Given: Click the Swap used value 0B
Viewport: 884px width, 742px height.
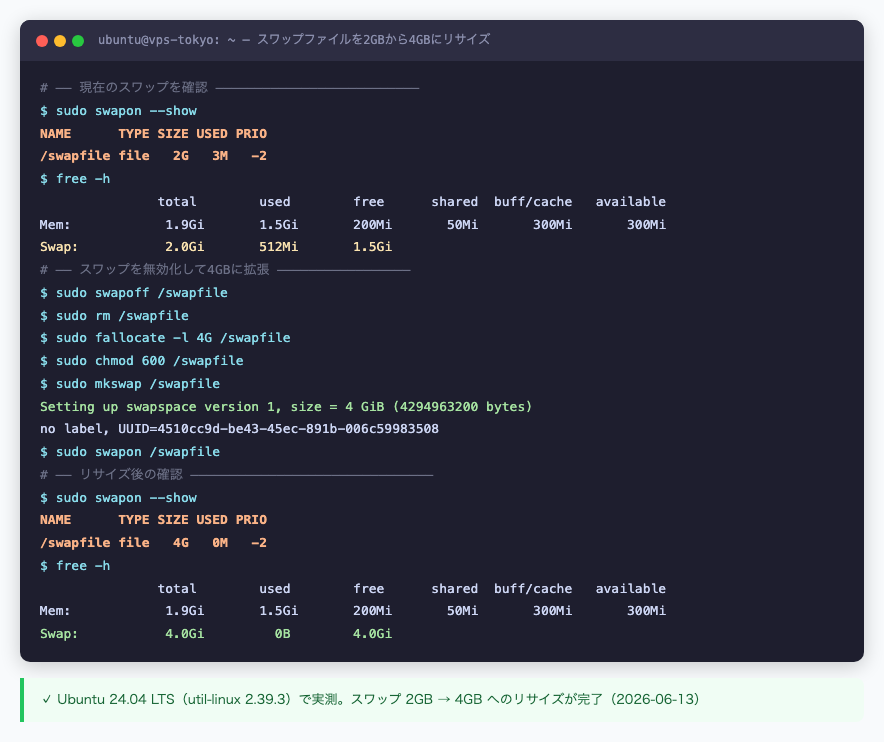Looking at the screenshot, I should pos(282,634).
